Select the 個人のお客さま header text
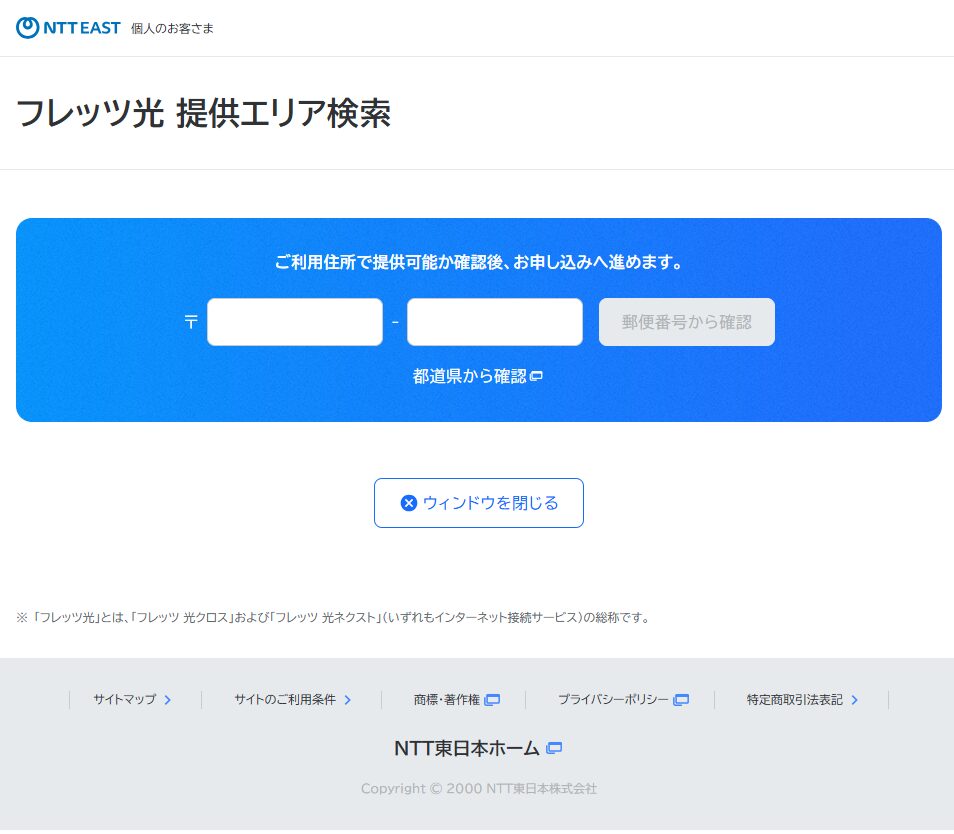The width and height of the screenshot is (954, 834). (x=172, y=28)
